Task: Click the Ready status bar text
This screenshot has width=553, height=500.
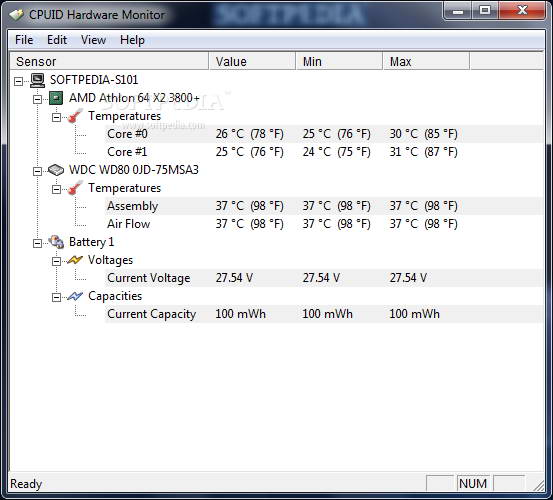Action: [26, 484]
